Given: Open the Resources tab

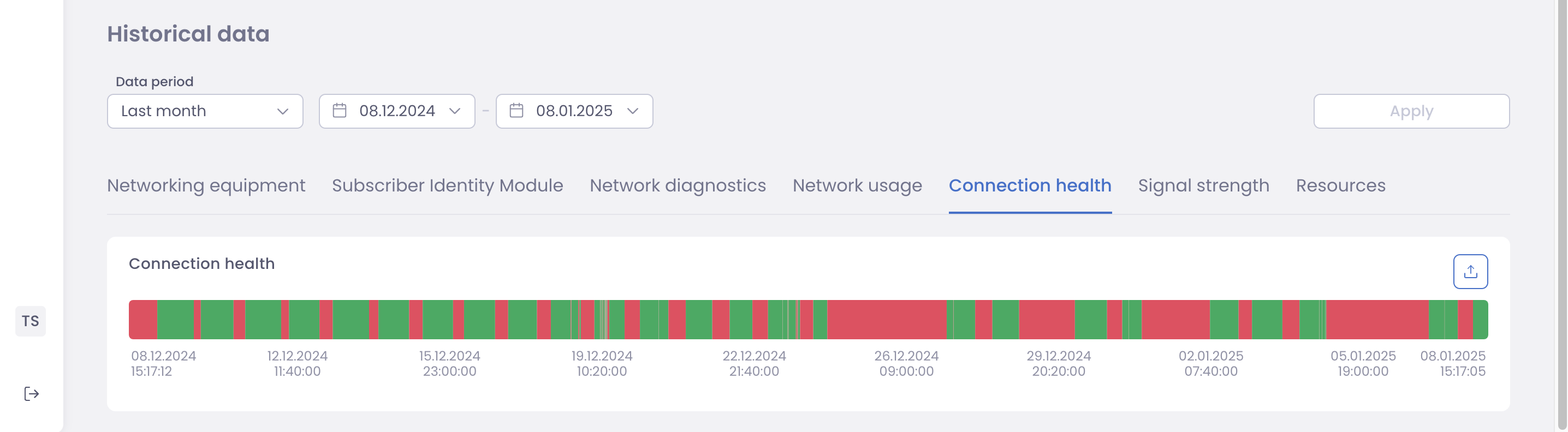Looking at the screenshot, I should (1340, 185).
